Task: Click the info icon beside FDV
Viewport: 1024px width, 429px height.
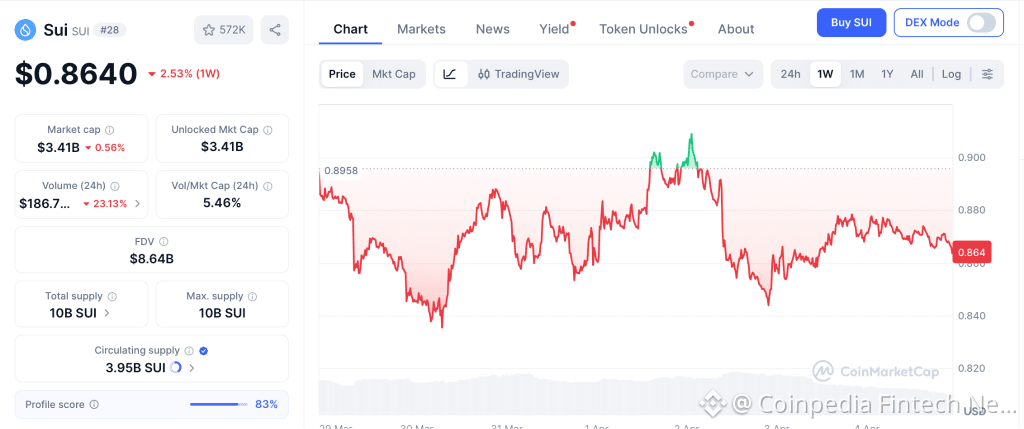Action: (164, 242)
